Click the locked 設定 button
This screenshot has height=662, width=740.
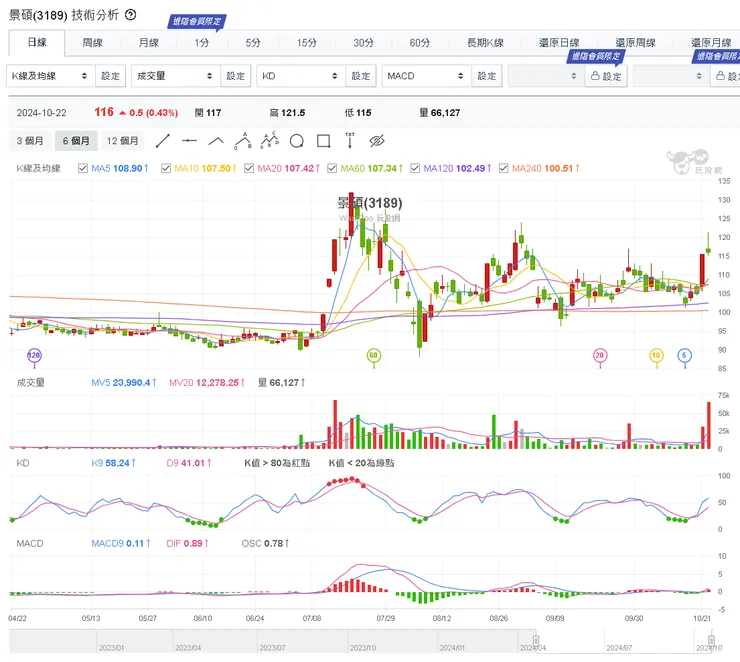point(606,76)
